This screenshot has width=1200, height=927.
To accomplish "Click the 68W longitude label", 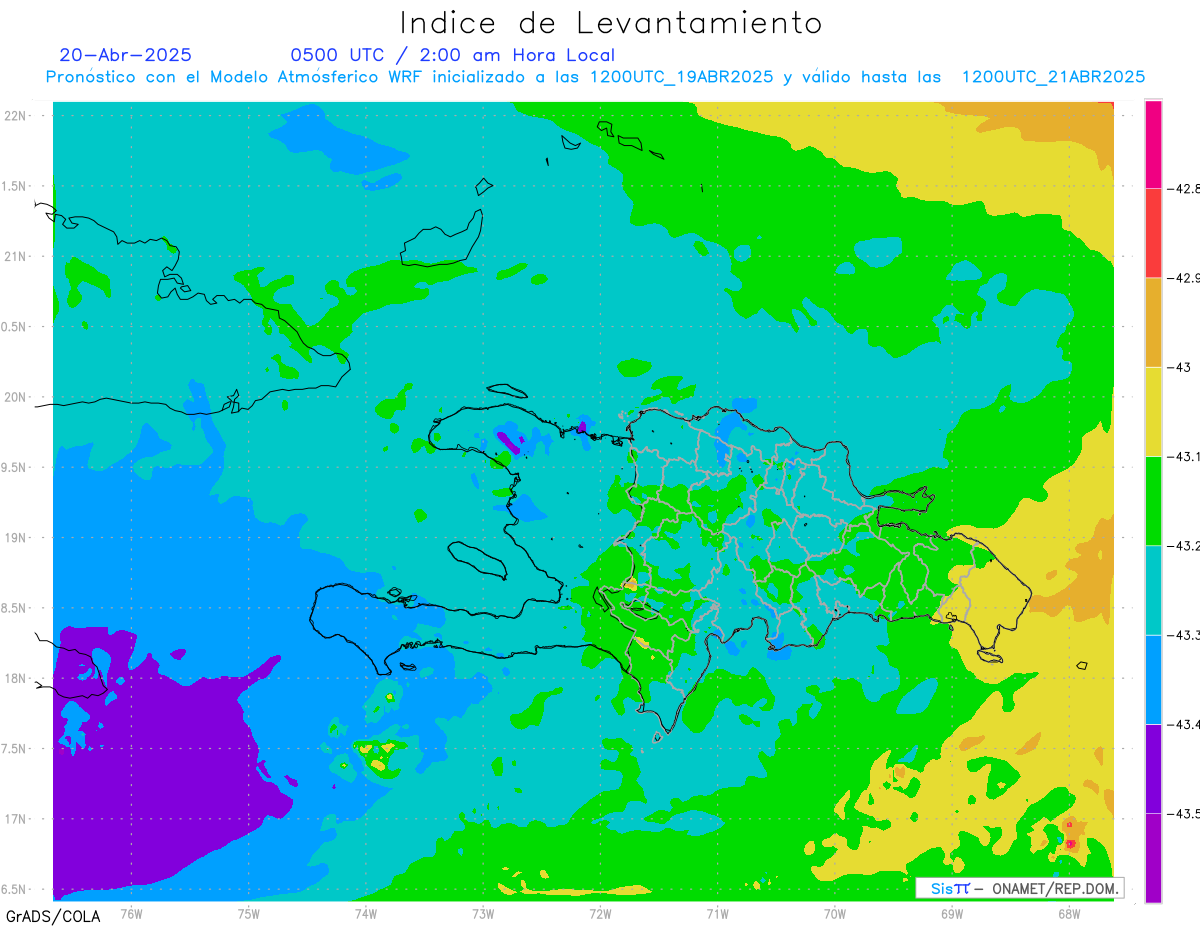I will click(x=1068, y=913).
